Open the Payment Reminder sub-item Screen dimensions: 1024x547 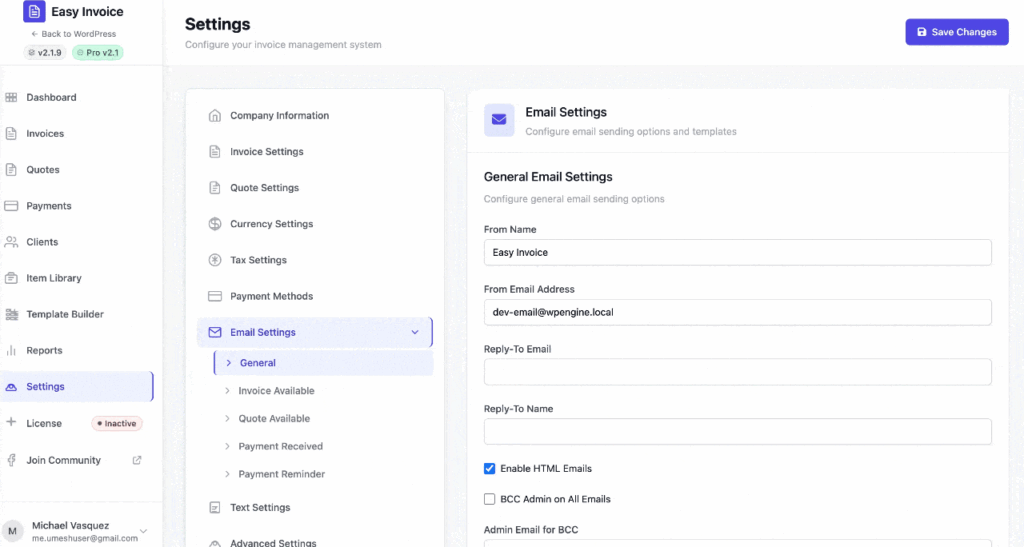[x=281, y=474]
